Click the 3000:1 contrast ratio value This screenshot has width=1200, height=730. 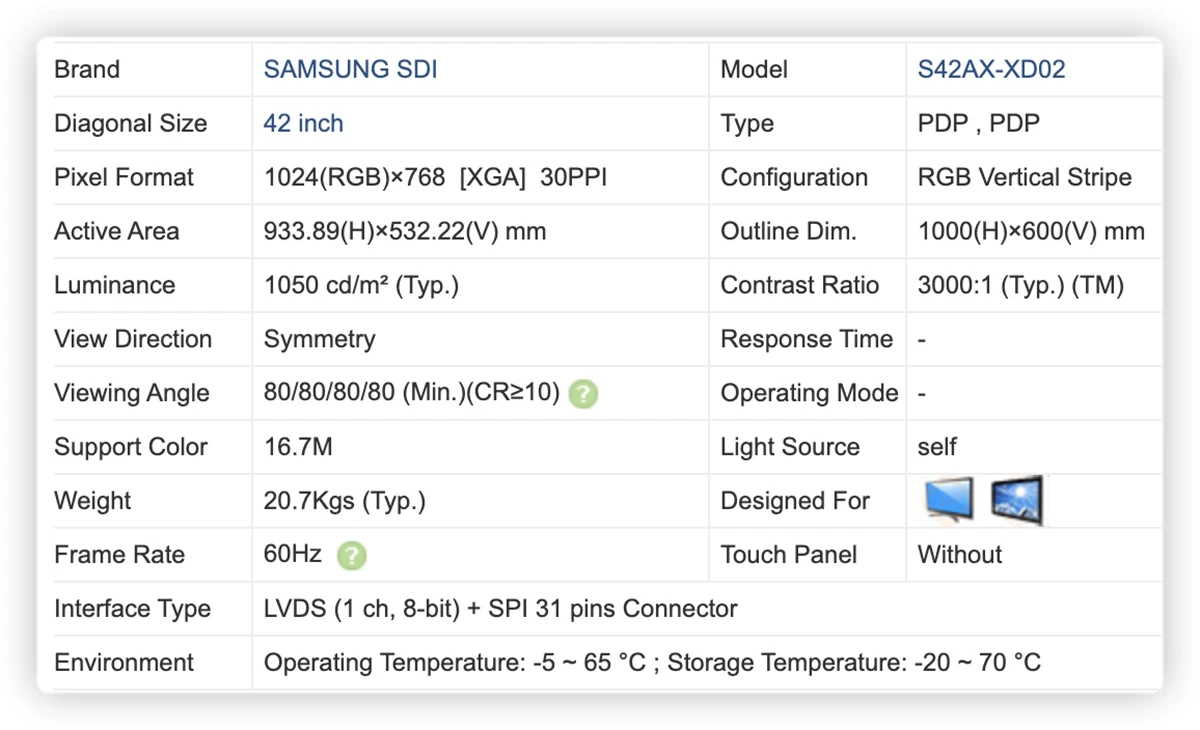(1021, 286)
